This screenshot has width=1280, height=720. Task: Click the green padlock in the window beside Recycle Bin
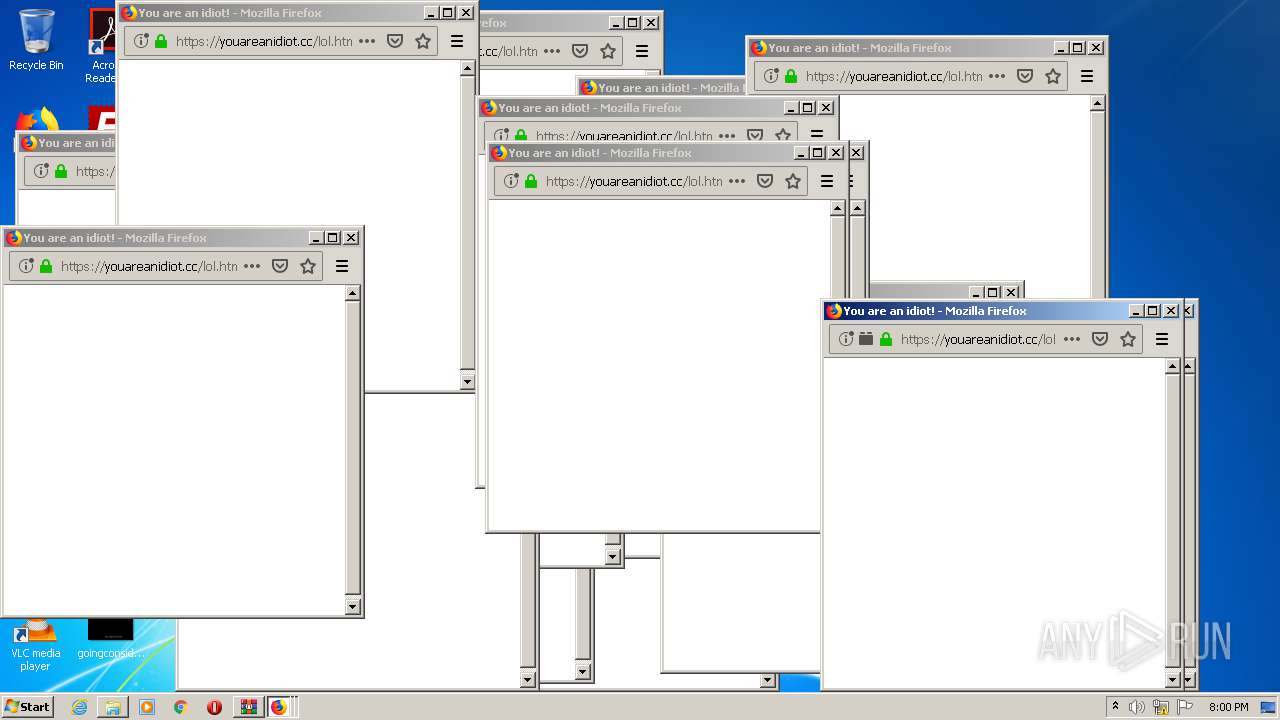[x=161, y=41]
